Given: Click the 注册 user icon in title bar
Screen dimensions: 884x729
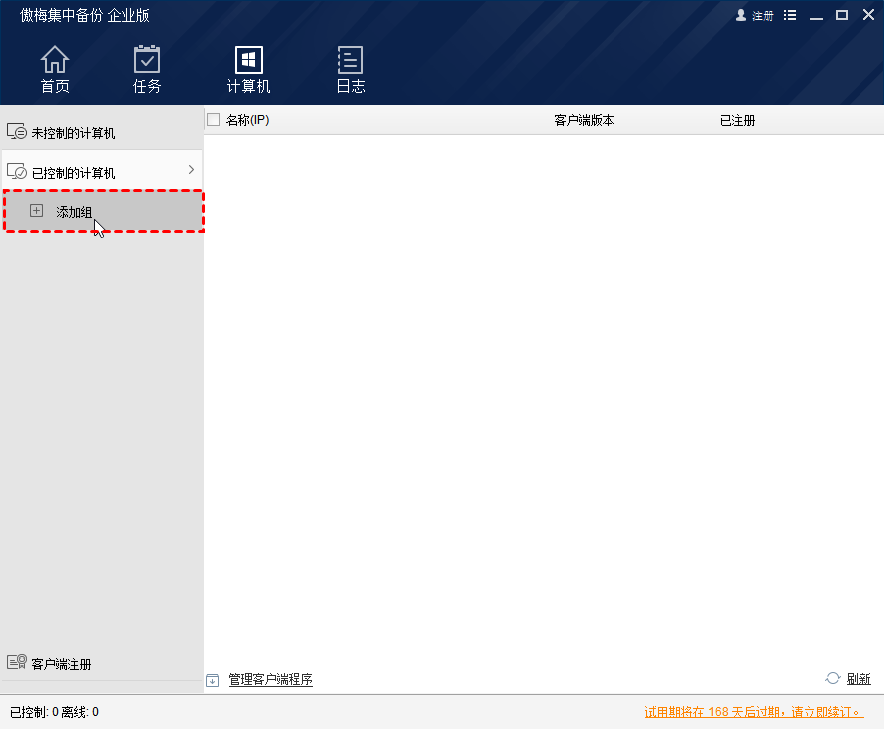Looking at the screenshot, I should (x=741, y=16).
